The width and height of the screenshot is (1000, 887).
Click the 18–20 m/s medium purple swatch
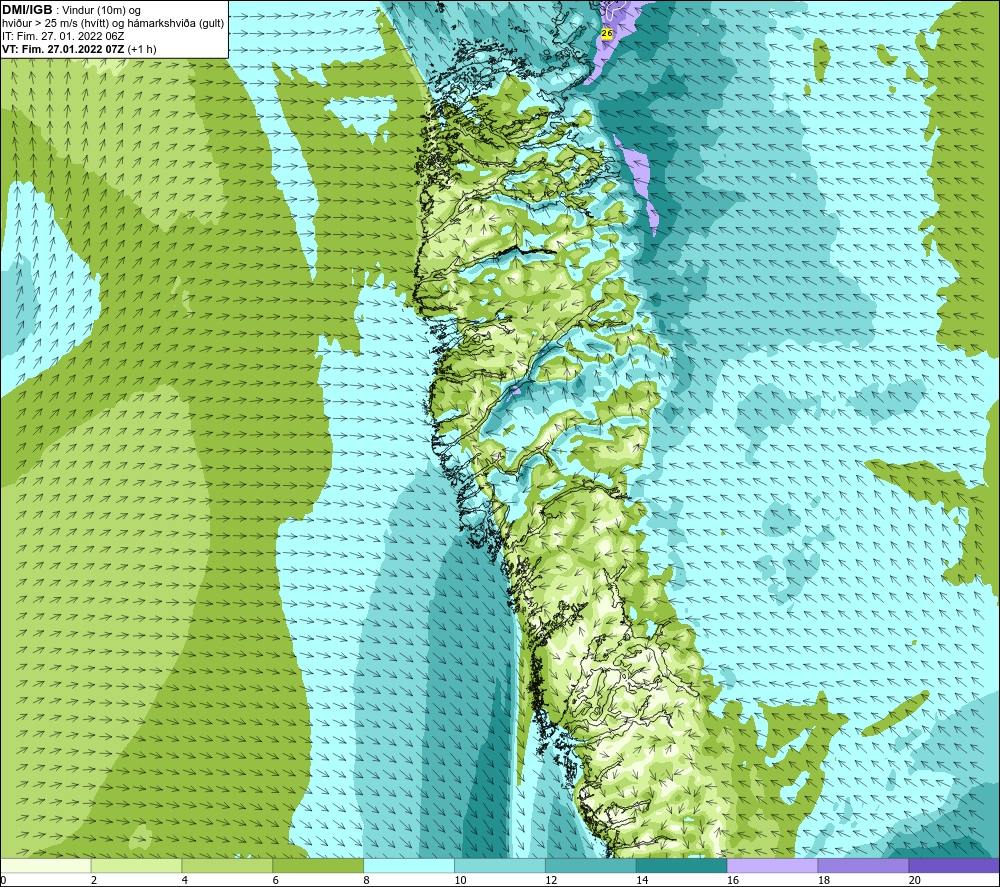pyautogui.click(x=864, y=865)
